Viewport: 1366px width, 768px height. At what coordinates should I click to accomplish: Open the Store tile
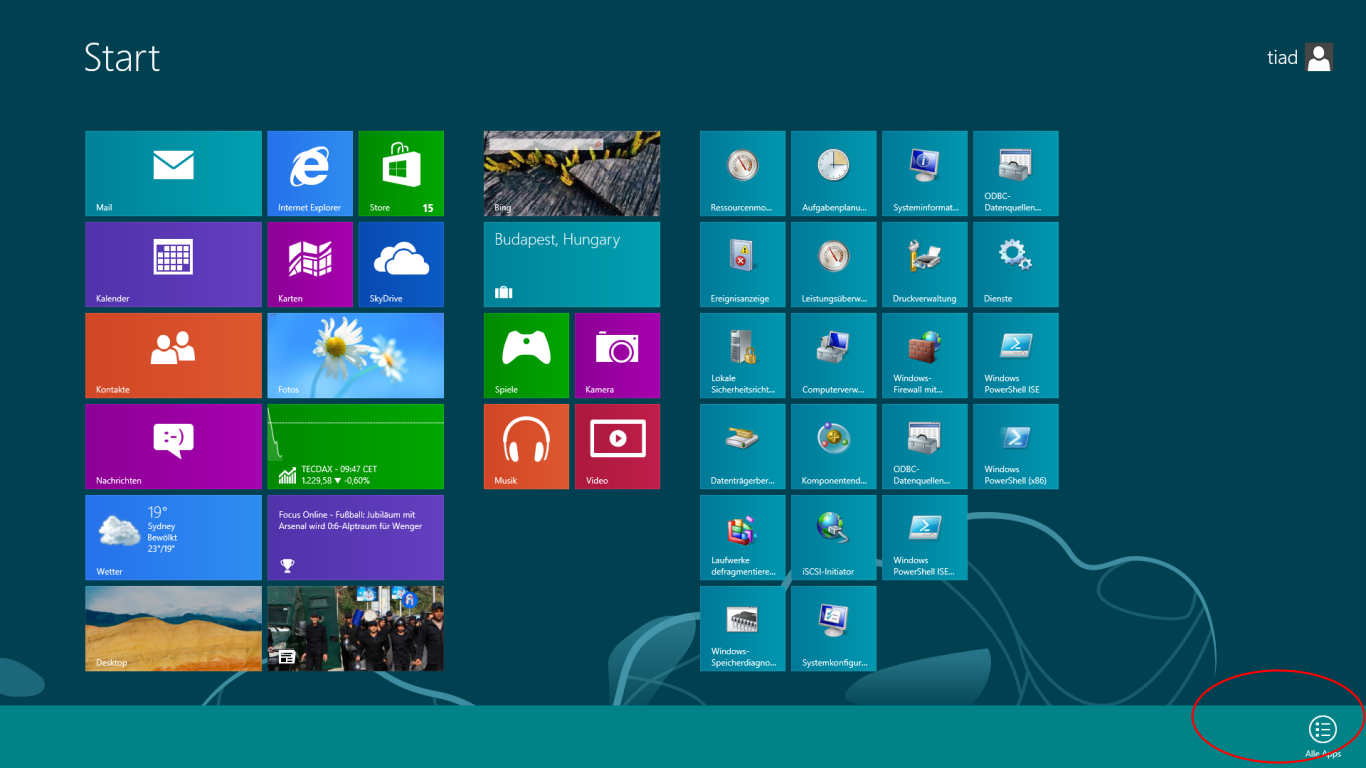pyautogui.click(x=401, y=173)
